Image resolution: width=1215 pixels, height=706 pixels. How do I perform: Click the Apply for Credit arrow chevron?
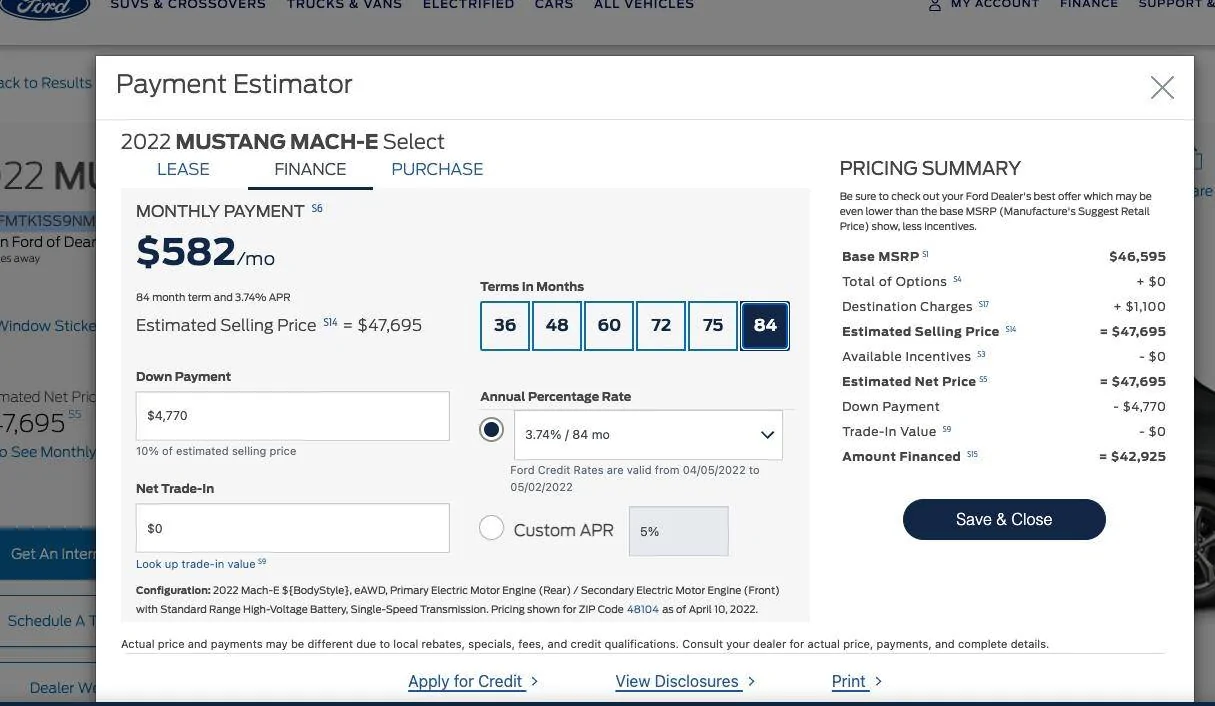pos(535,681)
